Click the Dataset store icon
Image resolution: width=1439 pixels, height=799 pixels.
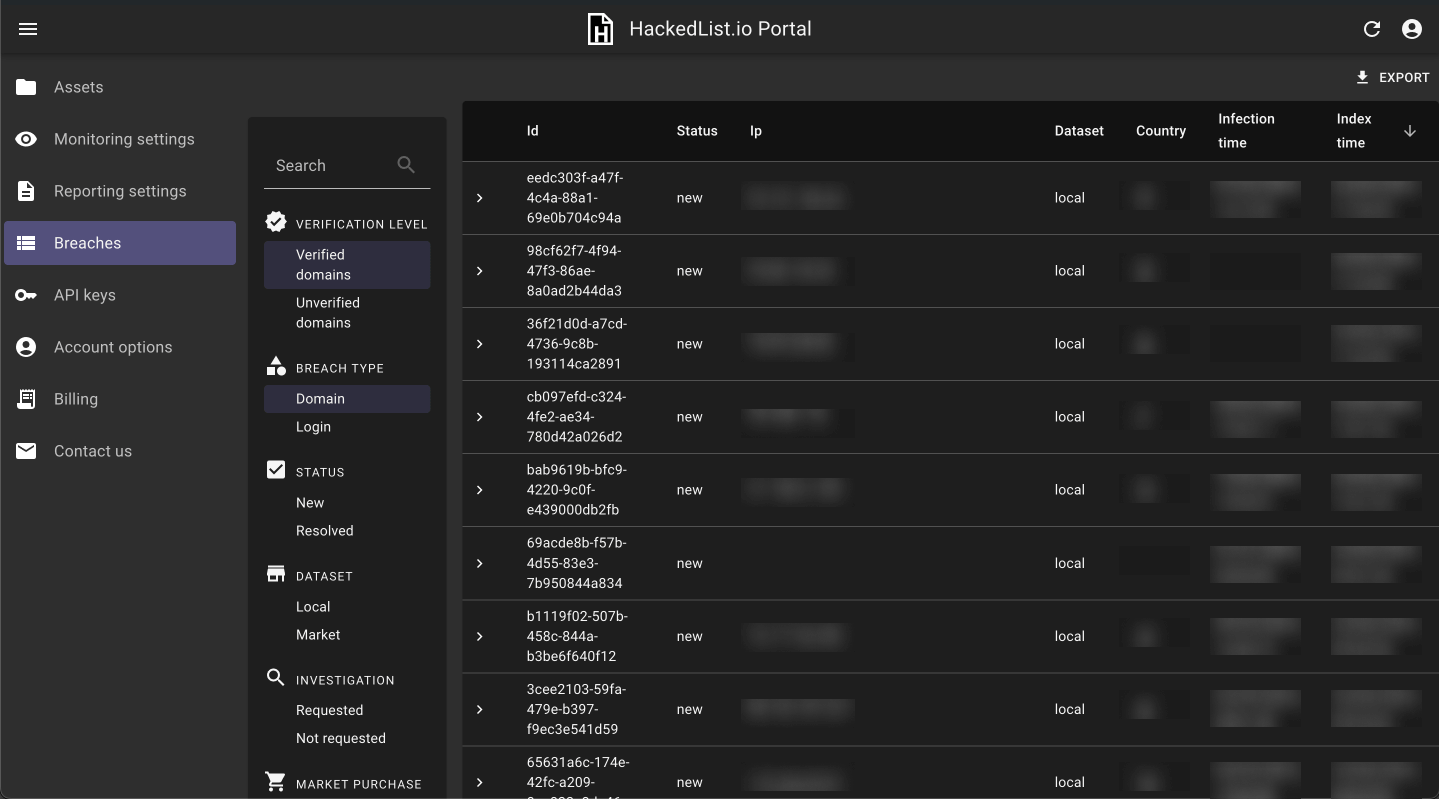[276, 574]
